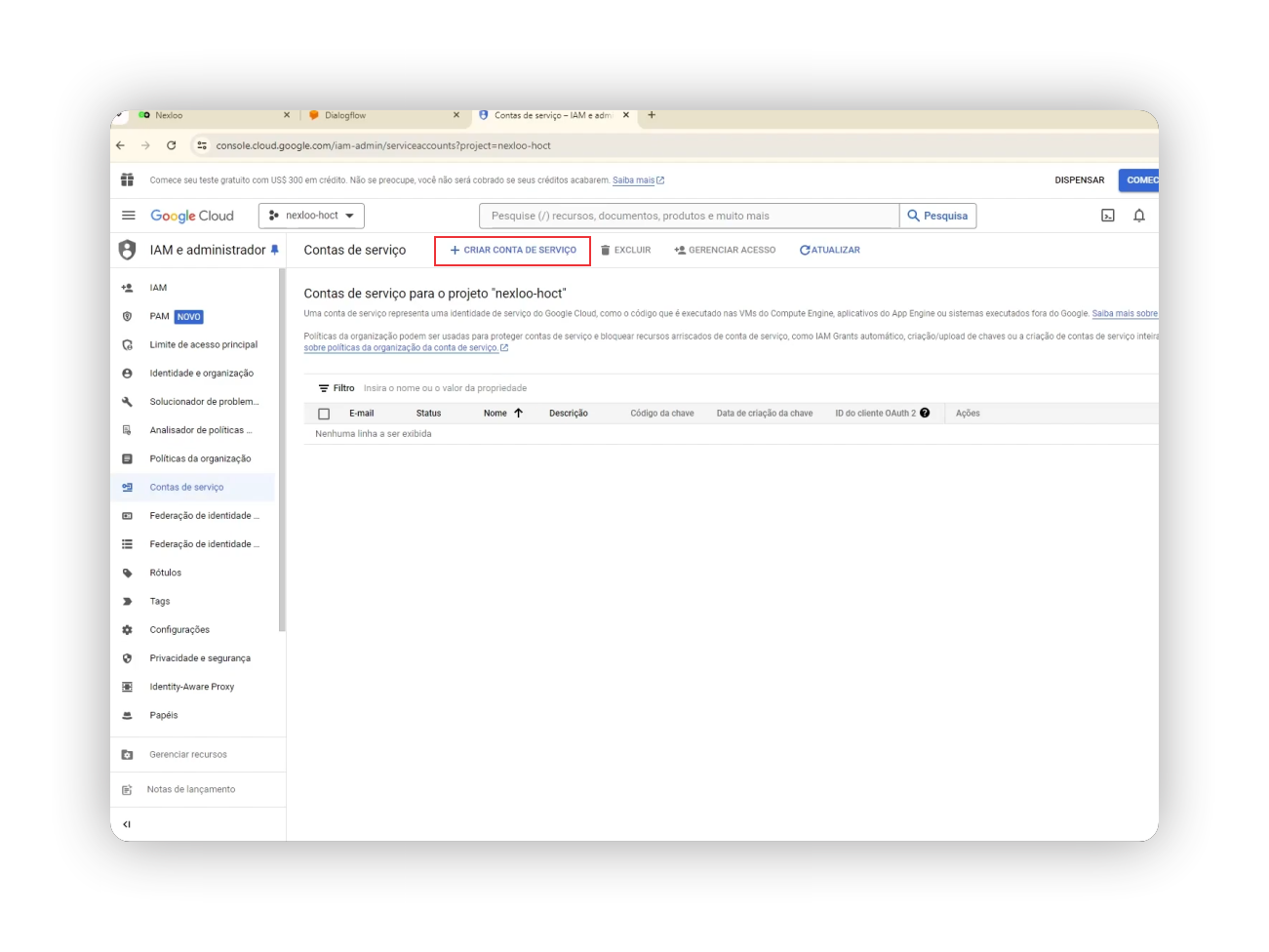Click CRIAR CONTA DE SERVIÇO button
Viewport: 1269px width, 952px height.
pos(512,251)
